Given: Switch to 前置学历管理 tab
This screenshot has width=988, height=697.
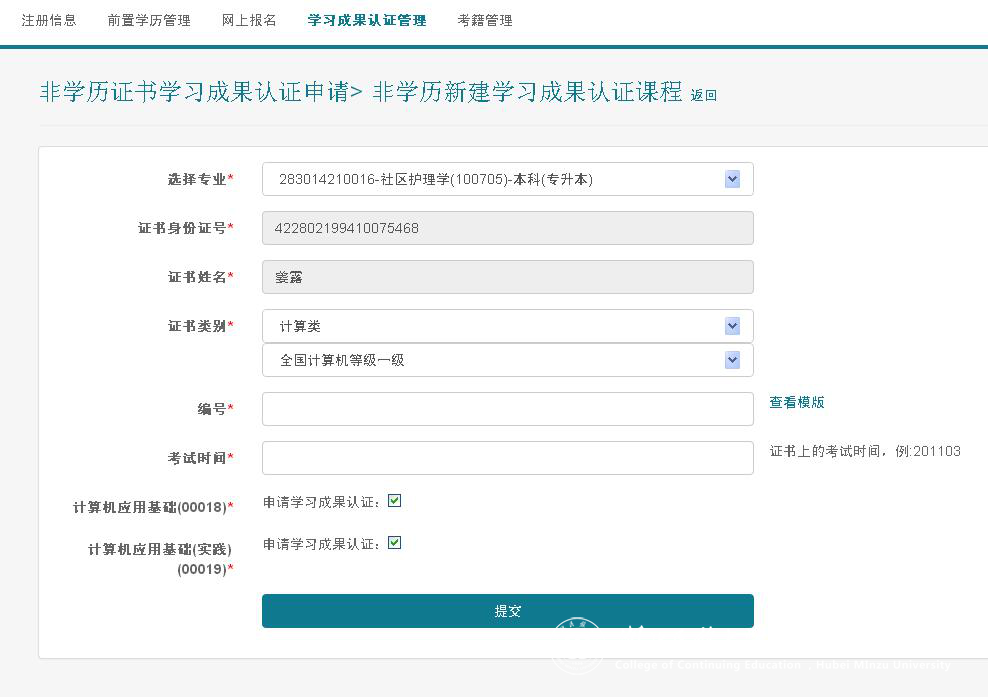Looking at the screenshot, I should 149,20.
